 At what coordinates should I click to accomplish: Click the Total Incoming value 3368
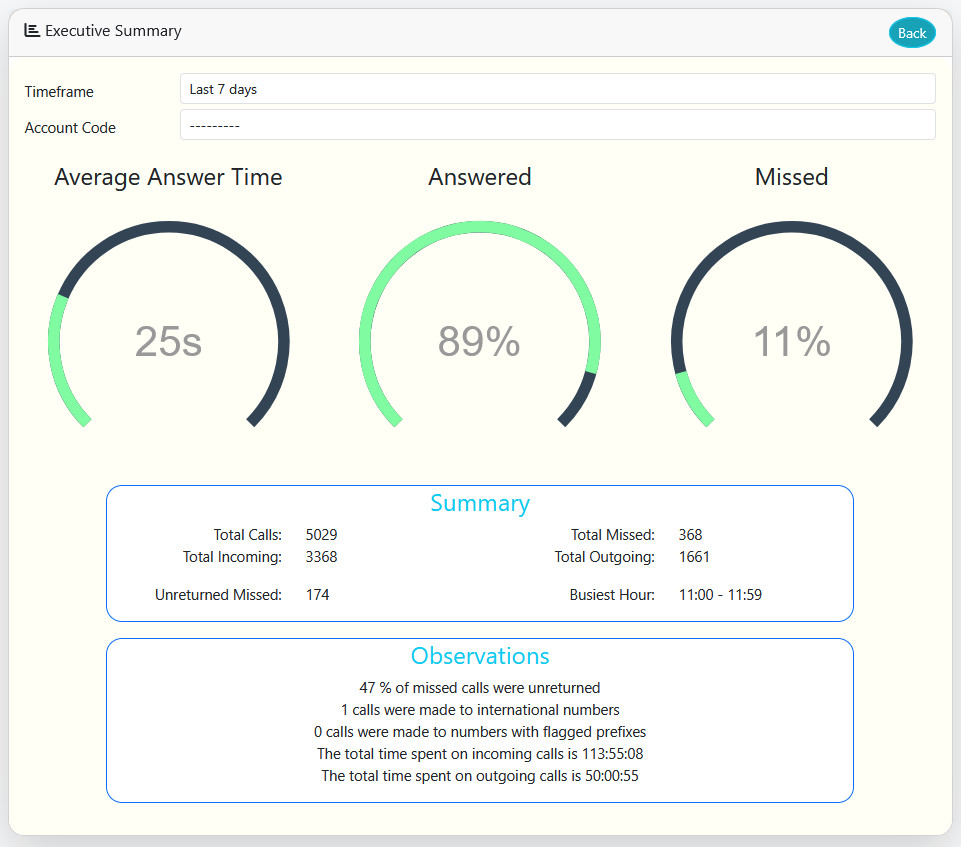click(321, 557)
